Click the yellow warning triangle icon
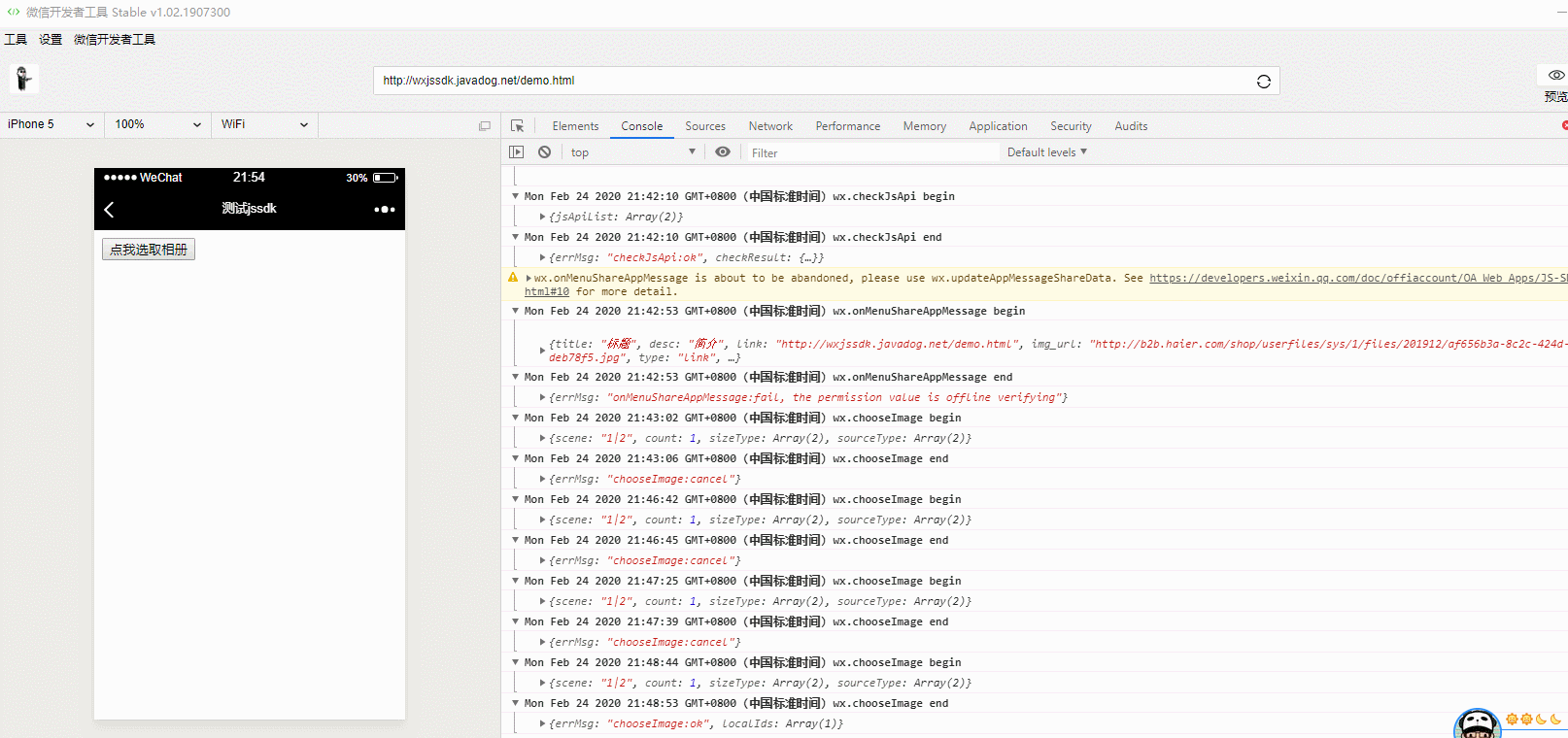The image size is (1568, 738). pyautogui.click(x=513, y=278)
